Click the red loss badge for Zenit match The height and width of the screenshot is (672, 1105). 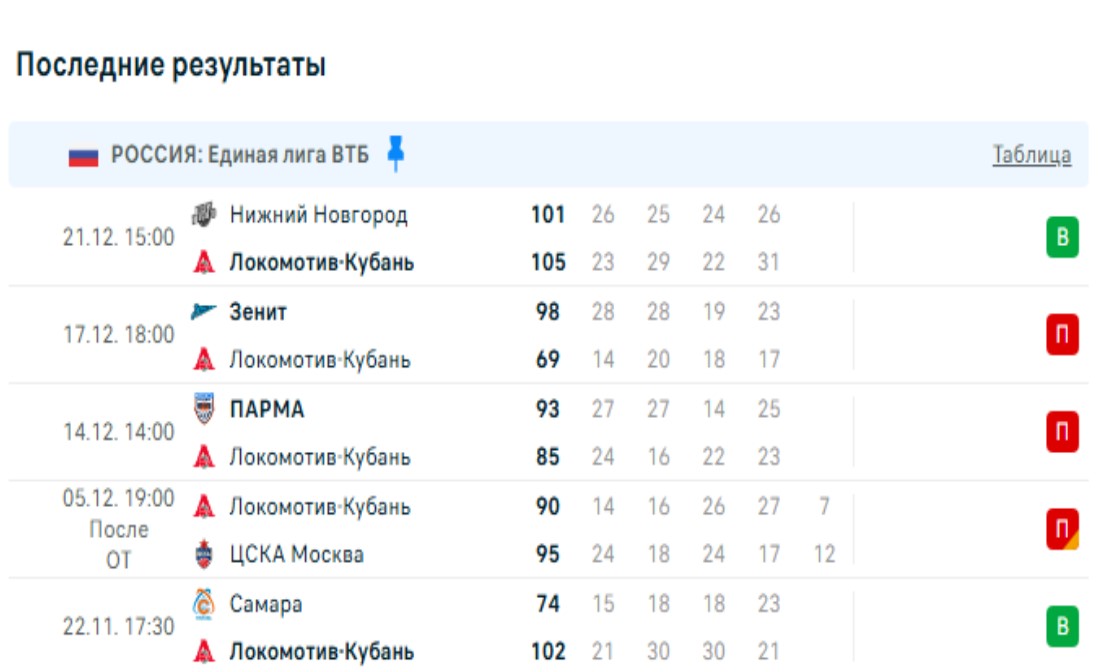click(1062, 335)
